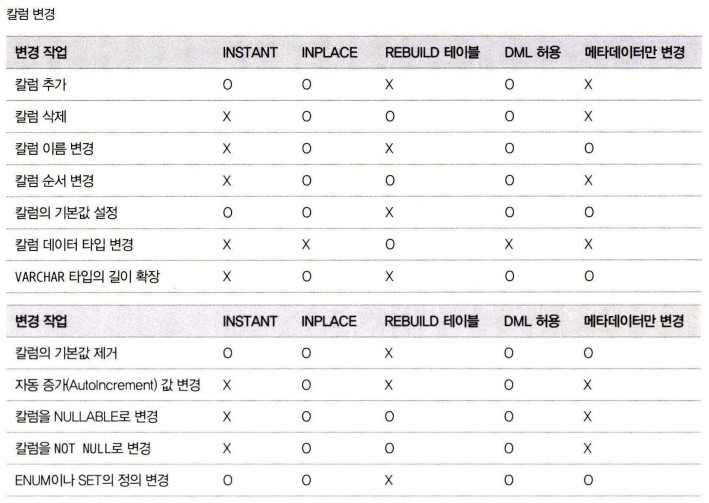Click the '칼럼 추가' row label
Viewport: 709px width, 503px height.
pyautogui.click(x=42, y=85)
